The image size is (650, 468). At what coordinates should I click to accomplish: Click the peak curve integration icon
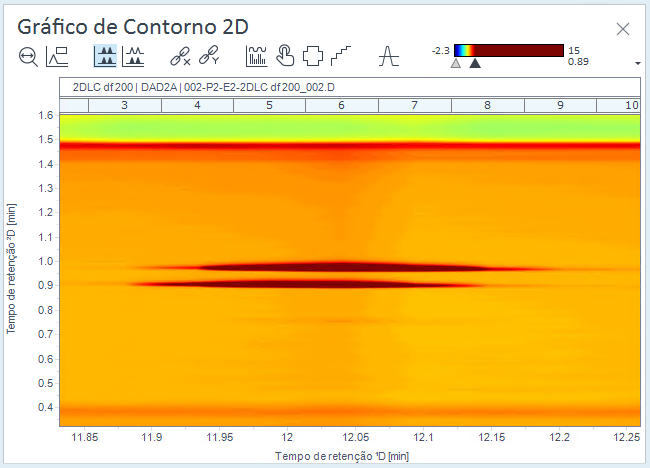[x=388, y=56]
